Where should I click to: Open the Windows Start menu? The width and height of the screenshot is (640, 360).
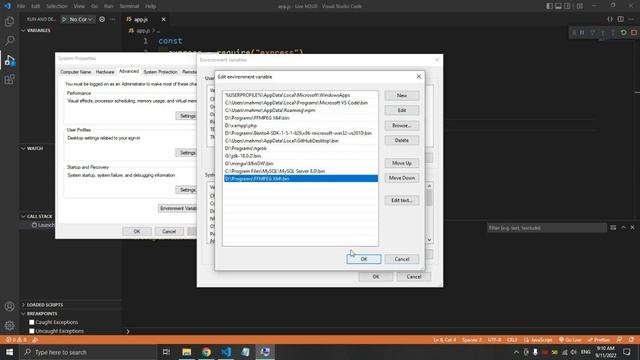pos(9,352)
